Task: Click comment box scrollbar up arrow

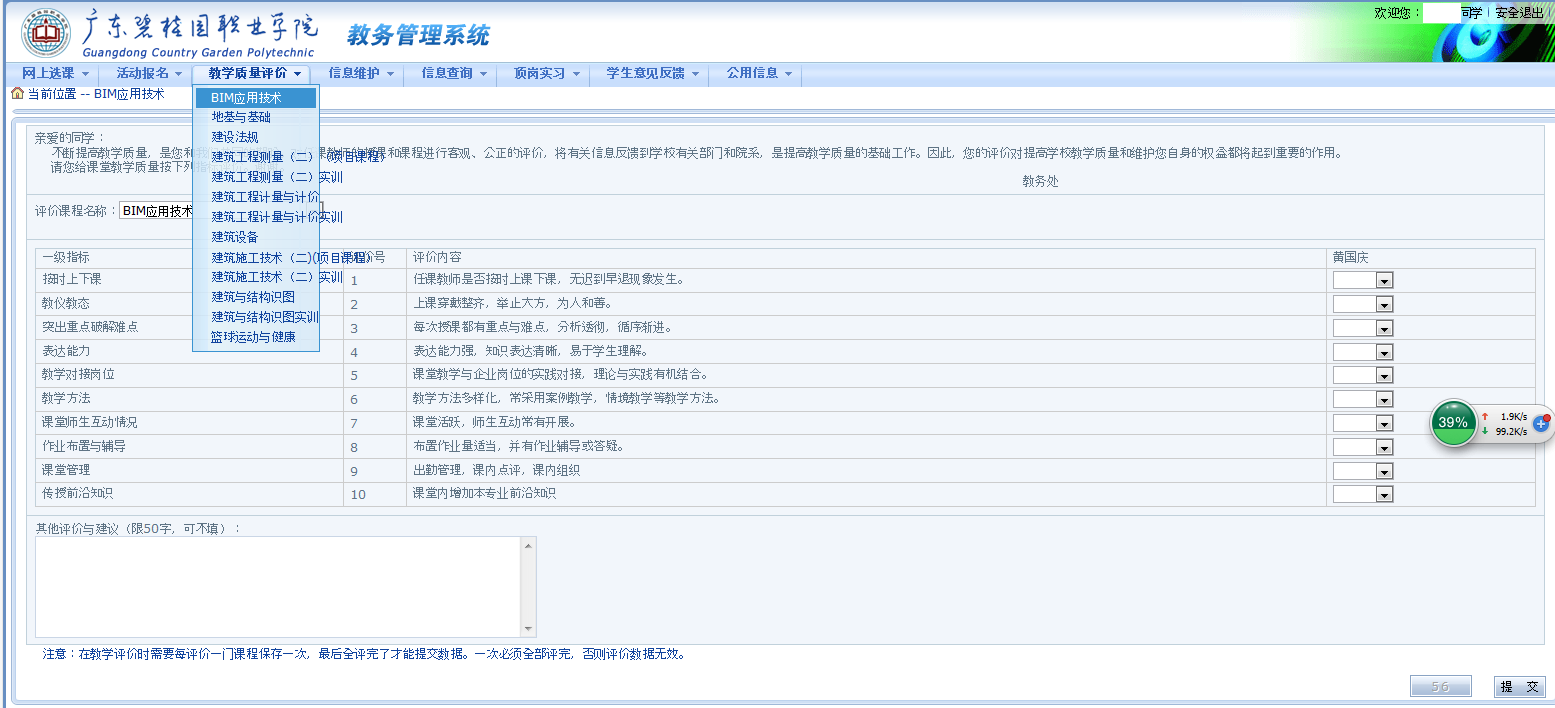Action: [529, 545]
